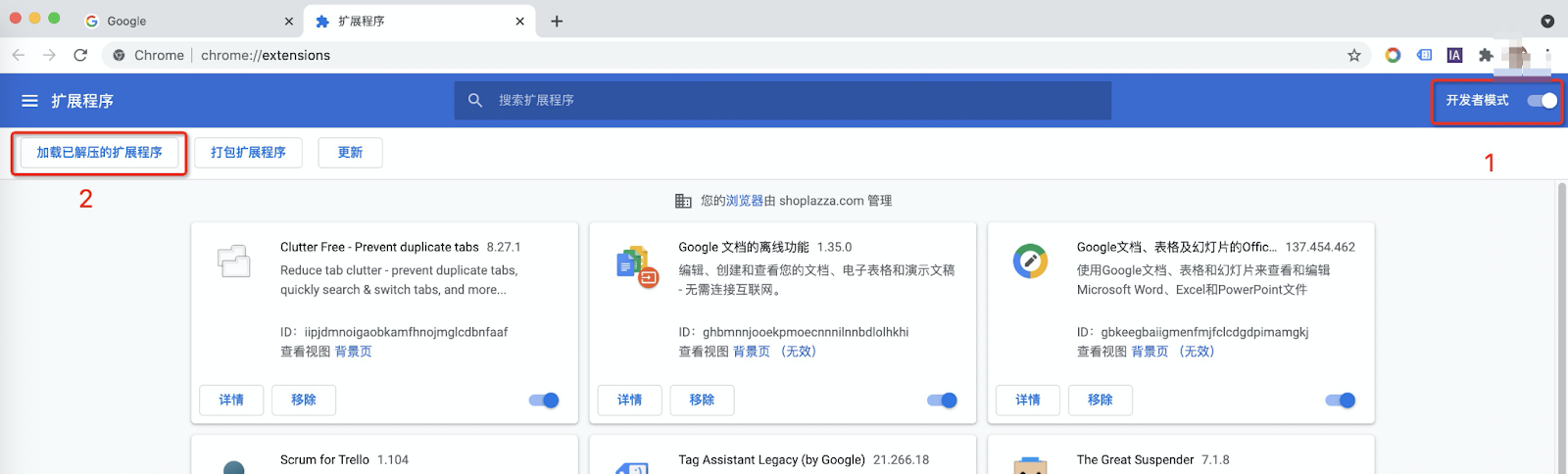The width and height of the screenshot is (1568, 474).
Task: Click Office editing extension icon
Action: coord(1030,261)
